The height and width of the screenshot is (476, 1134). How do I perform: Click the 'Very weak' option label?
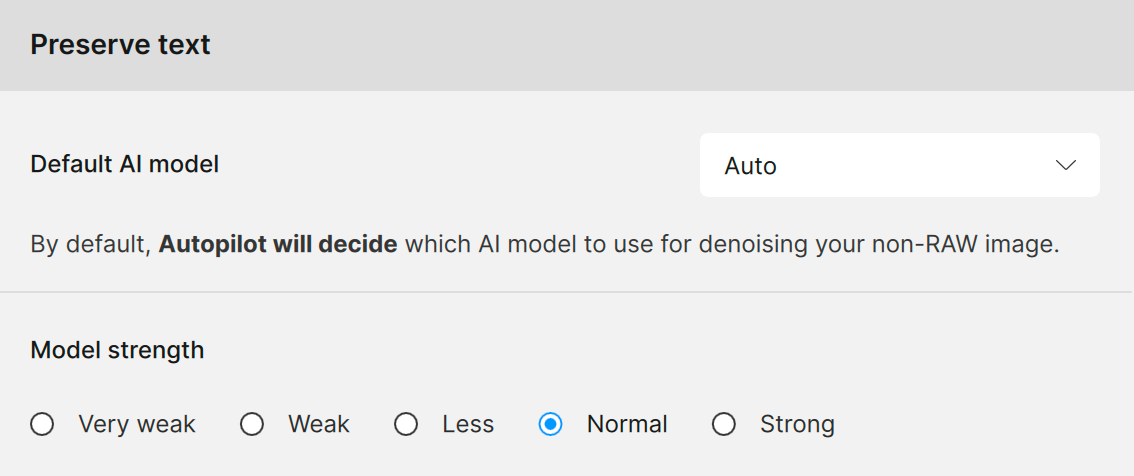[137, 424]
